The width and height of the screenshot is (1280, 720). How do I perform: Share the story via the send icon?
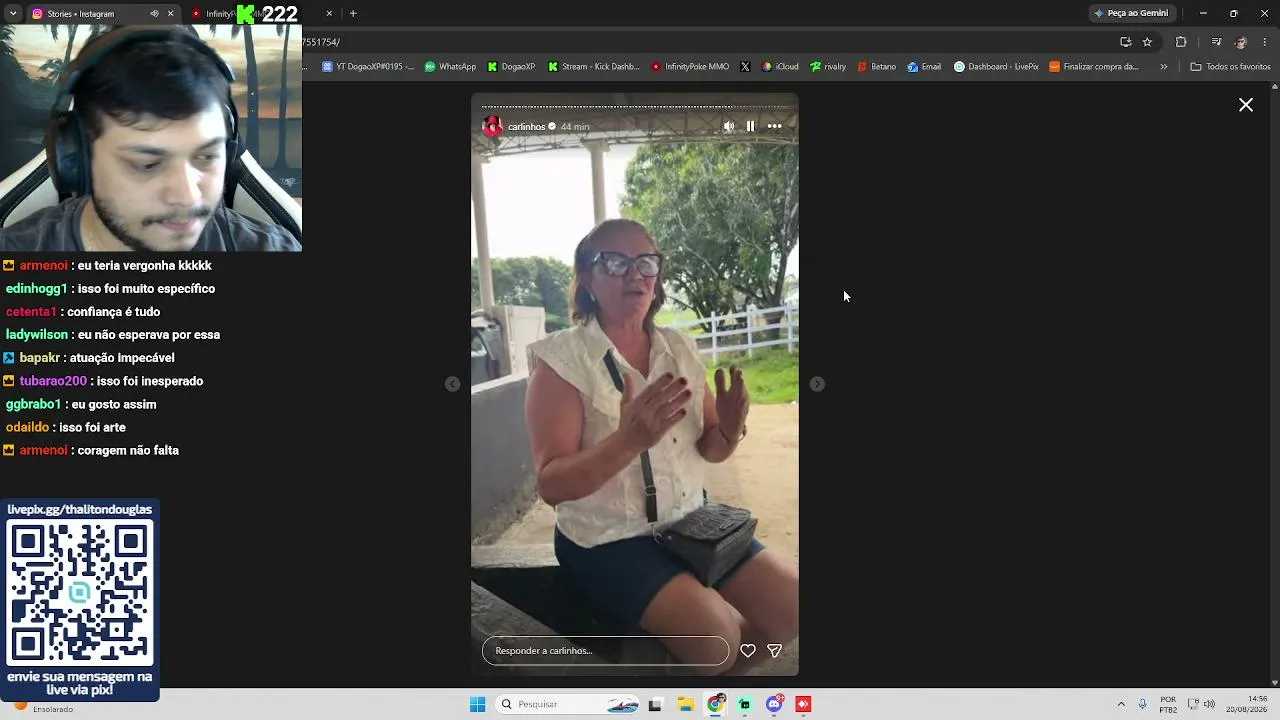[x=774, y=651]
